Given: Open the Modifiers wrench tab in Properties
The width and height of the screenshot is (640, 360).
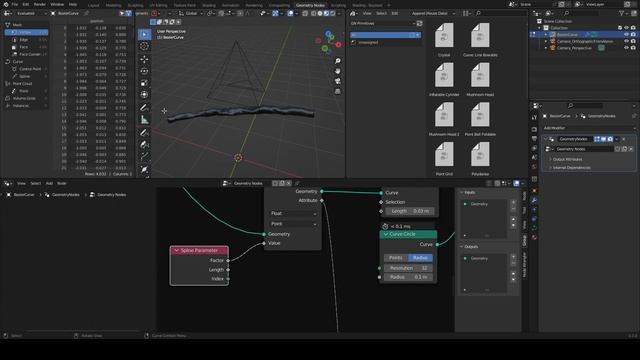Looking at the screenshot, I should tap(534, 200).
